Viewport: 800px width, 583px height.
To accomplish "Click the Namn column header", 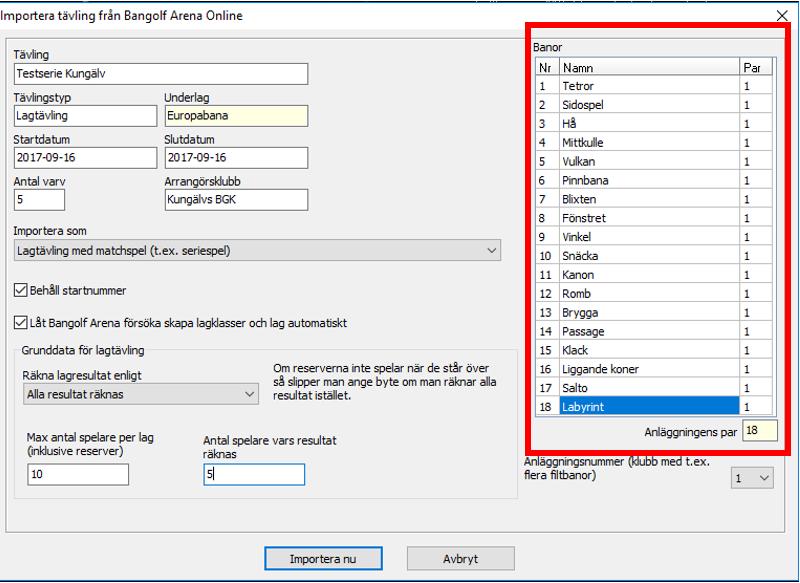I will coord(649,67).
